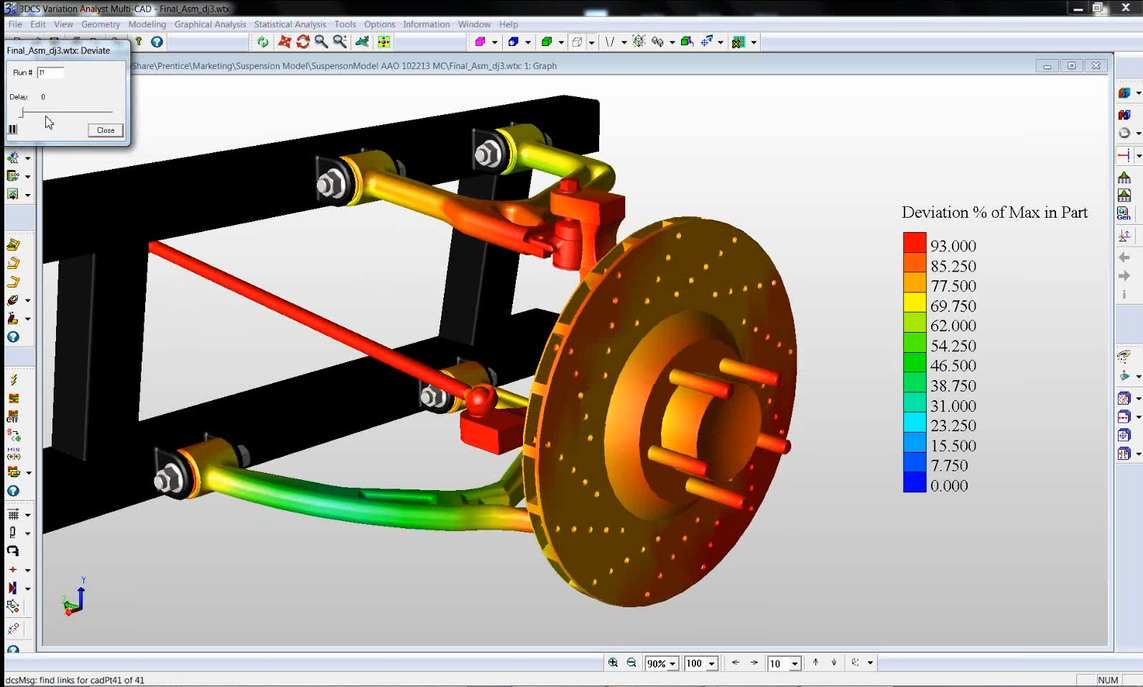Click the Run # input field
Image resolution: width=1143 pixels, height=687 pixels.
coord(50,72)
